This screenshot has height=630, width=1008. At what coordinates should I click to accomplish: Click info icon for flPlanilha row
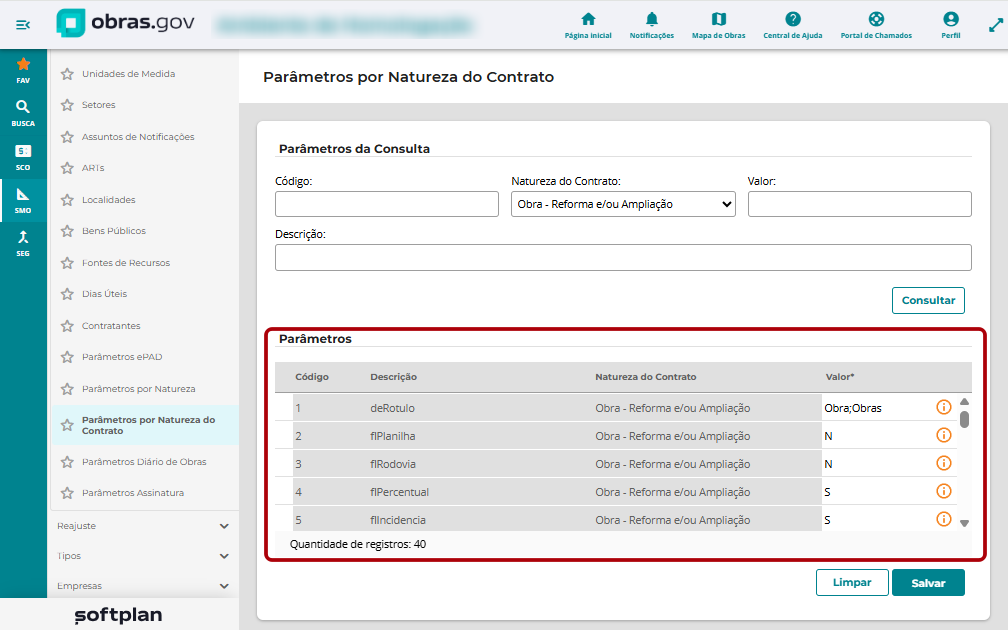(943, 435)
